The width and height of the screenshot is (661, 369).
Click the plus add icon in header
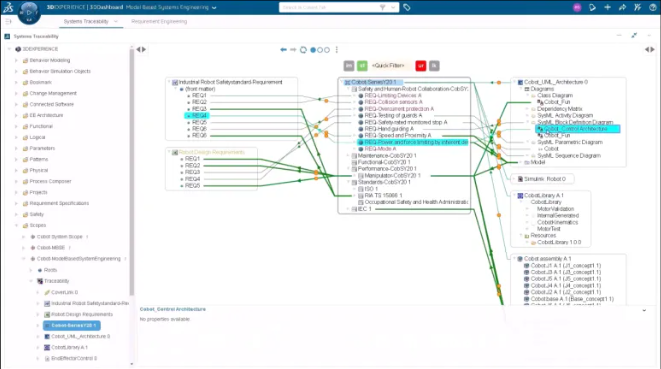click(x=607, y=7)
